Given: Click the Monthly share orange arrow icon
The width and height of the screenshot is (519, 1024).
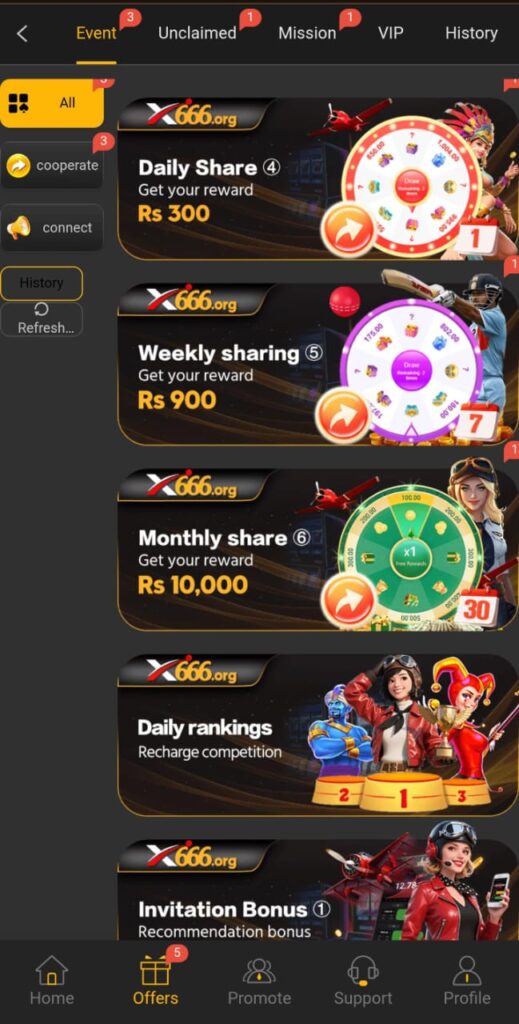Looking at the screenshot, I should tap(350, 600).
